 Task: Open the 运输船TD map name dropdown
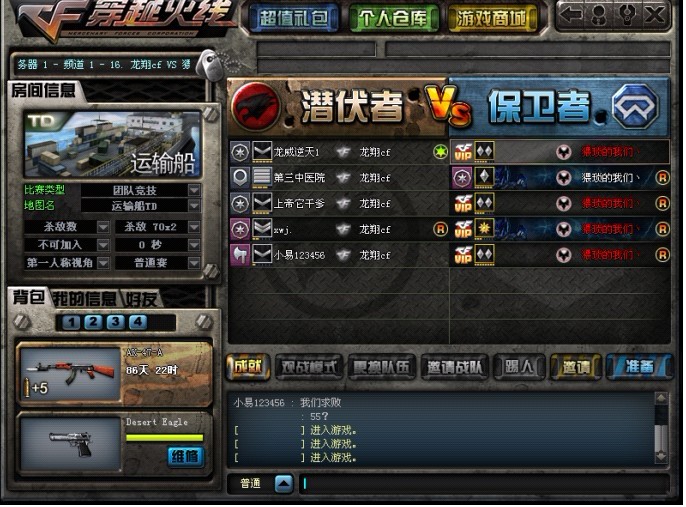(x=194, y=206)
